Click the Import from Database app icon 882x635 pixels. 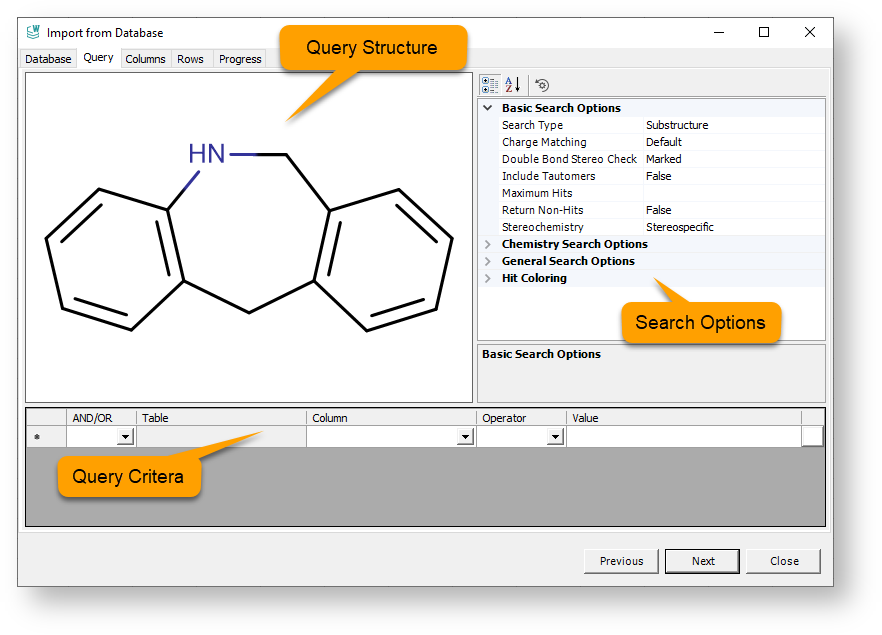33,32
